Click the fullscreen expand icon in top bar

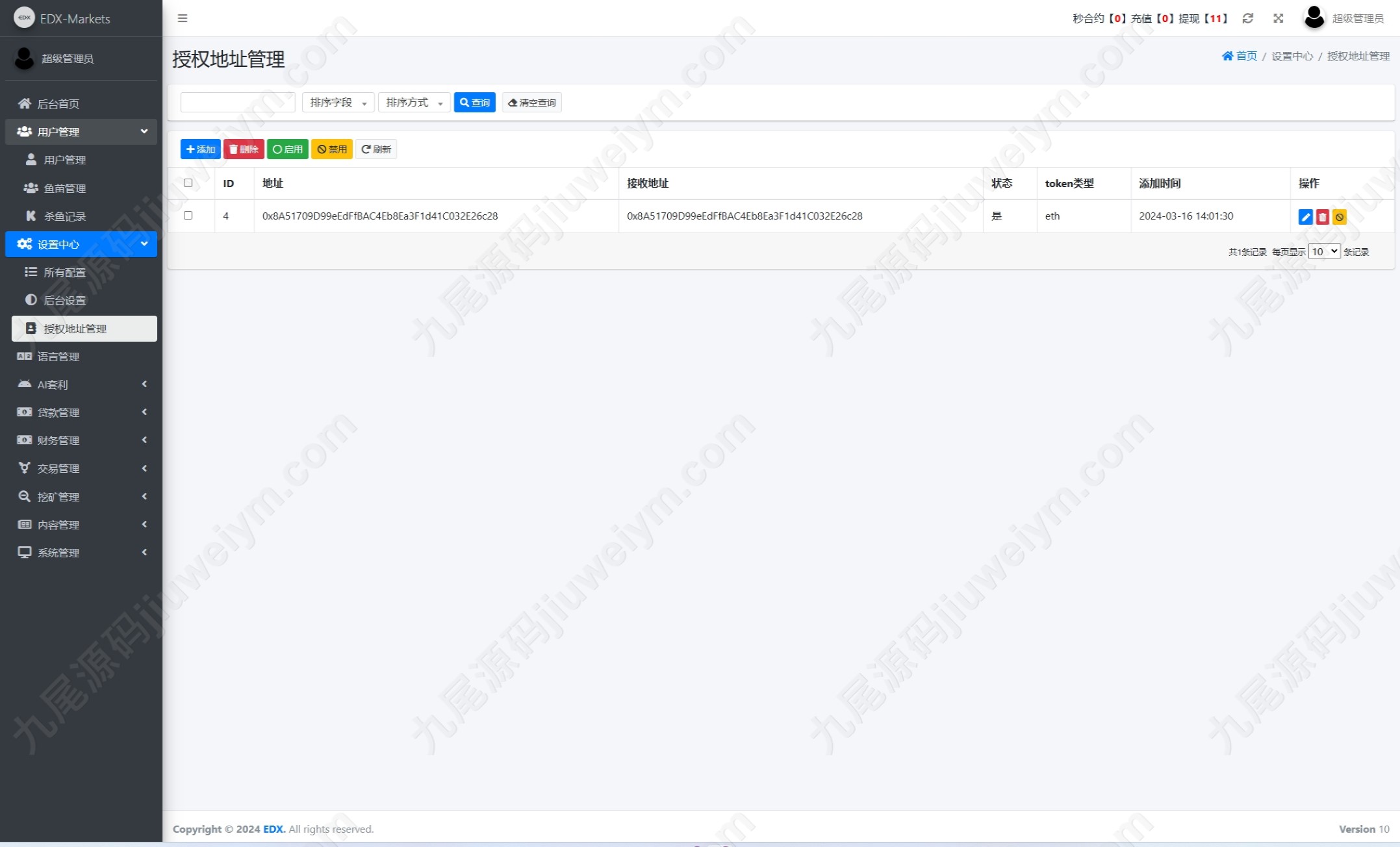pos(1278,18)
